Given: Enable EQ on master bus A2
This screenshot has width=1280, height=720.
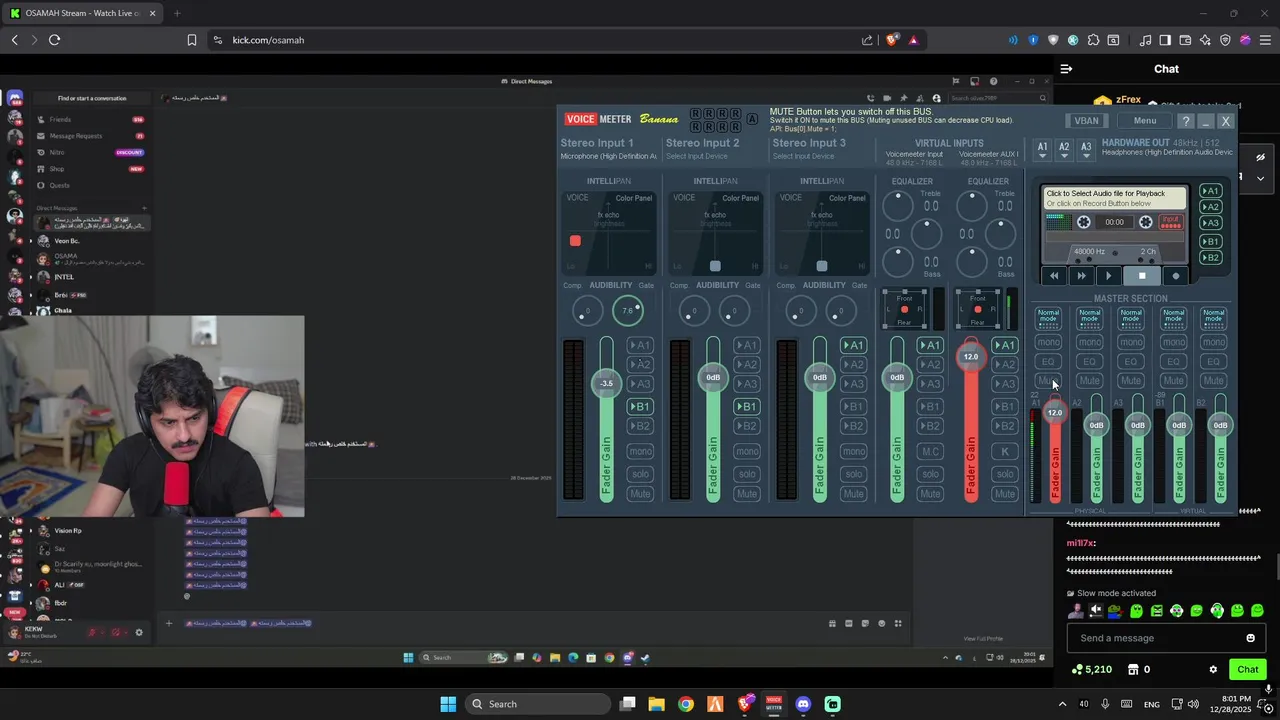Looking at the screenshot, I should click(x=1089, y=362).
